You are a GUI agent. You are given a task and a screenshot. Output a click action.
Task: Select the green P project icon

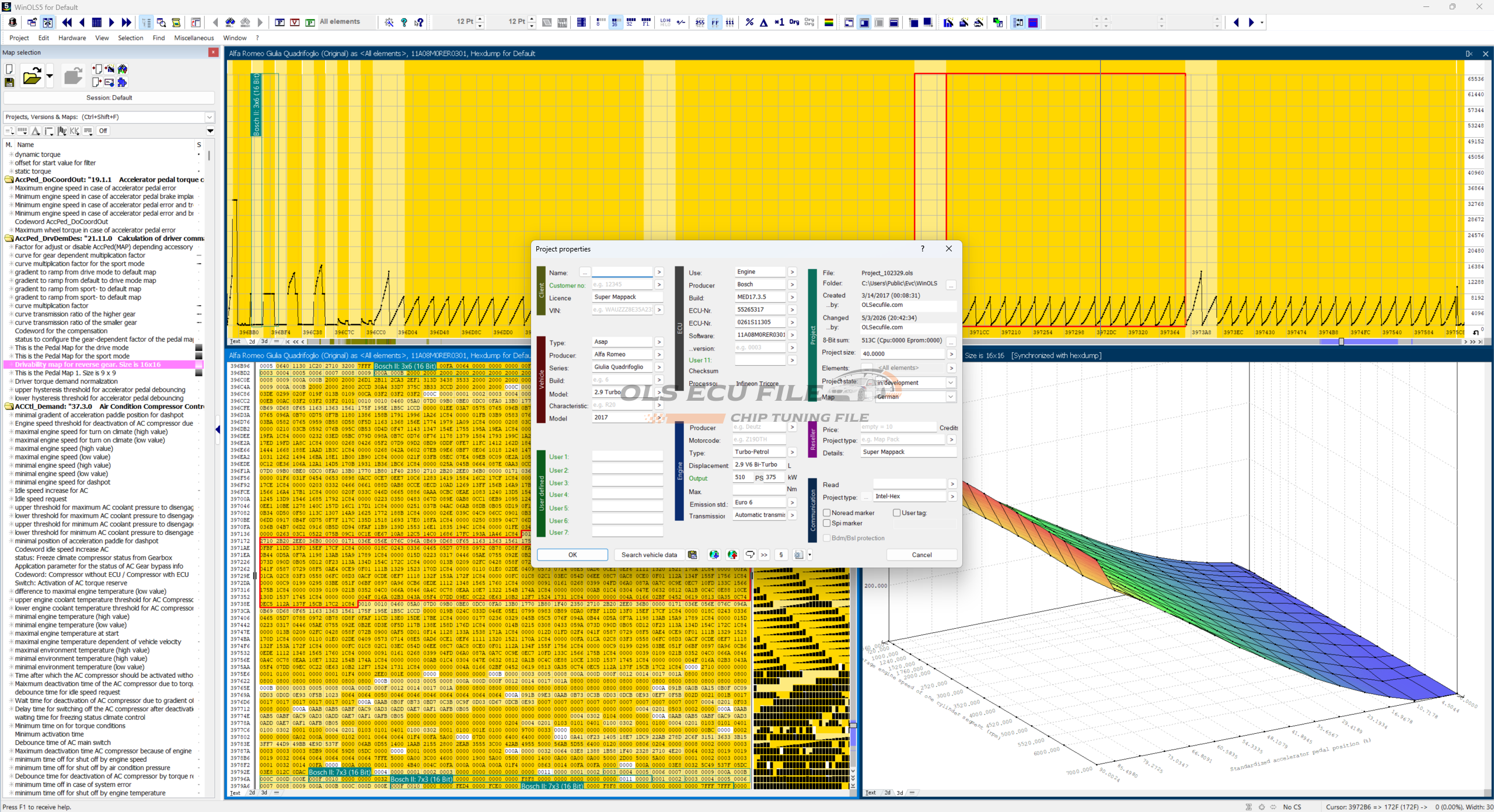(x=310, y=22)
